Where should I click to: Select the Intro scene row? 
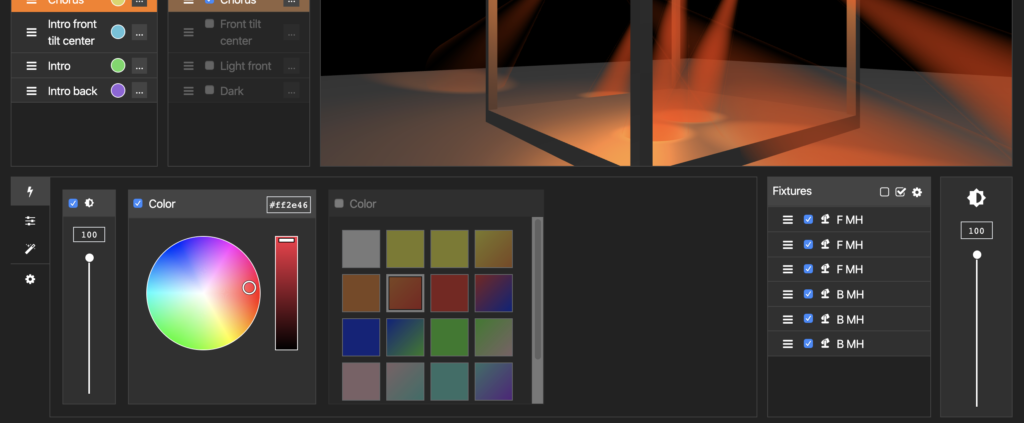coord(84,66)
